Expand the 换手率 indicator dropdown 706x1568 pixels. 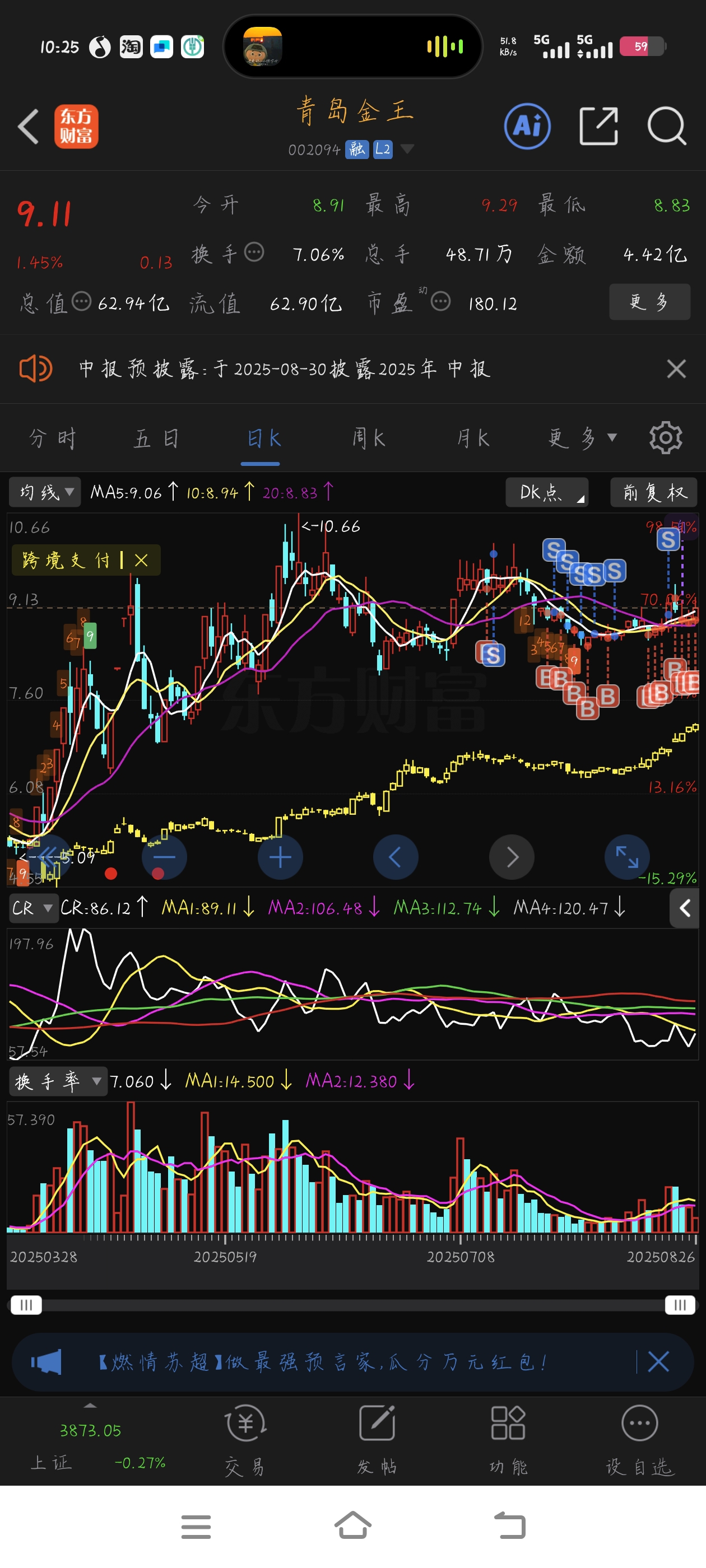(58, 1082)
